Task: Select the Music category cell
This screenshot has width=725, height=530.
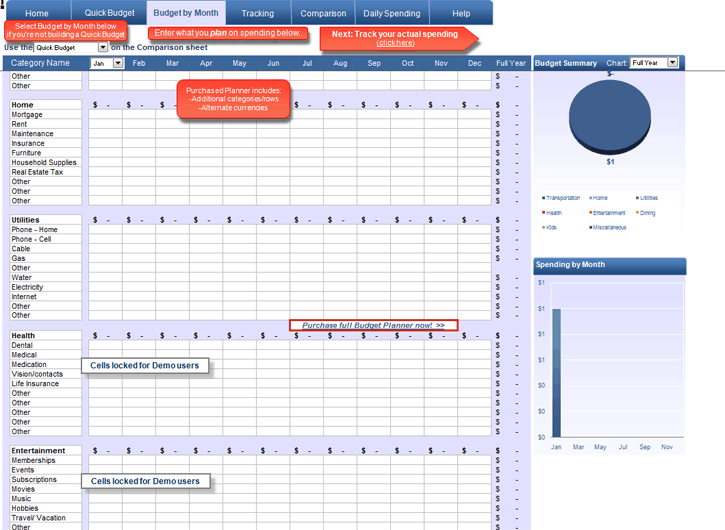Action: [45, 499]
